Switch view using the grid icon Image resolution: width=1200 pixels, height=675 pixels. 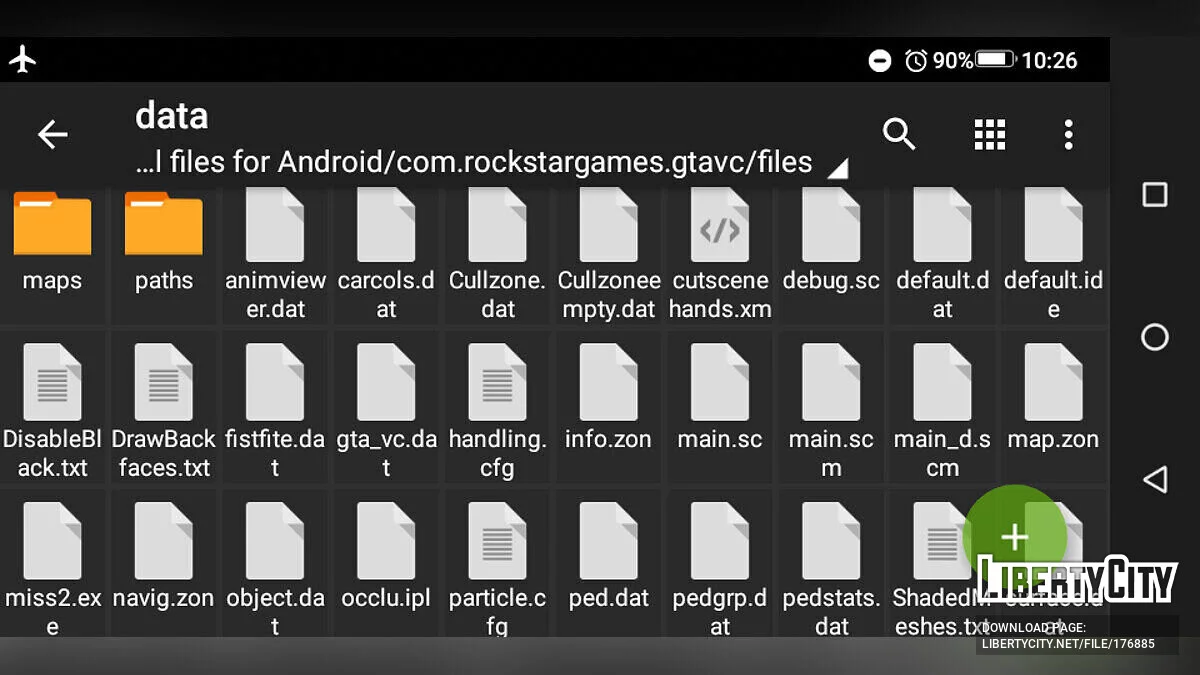click(x=989, y=134)
